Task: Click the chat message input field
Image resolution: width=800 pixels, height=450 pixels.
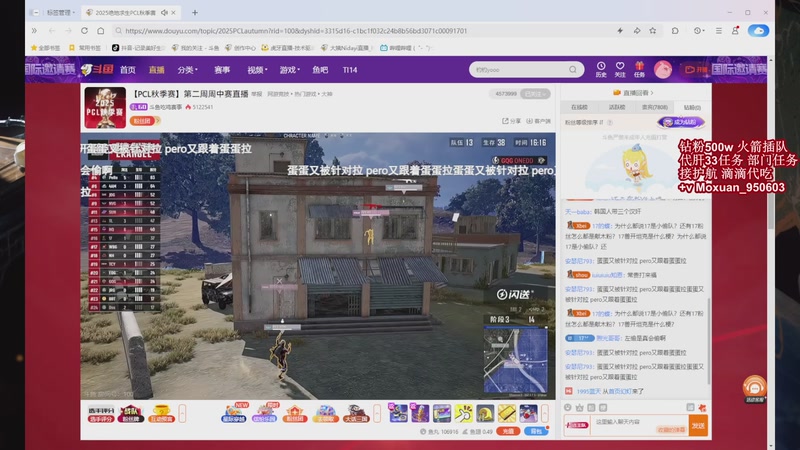Action: click(639, 426)
